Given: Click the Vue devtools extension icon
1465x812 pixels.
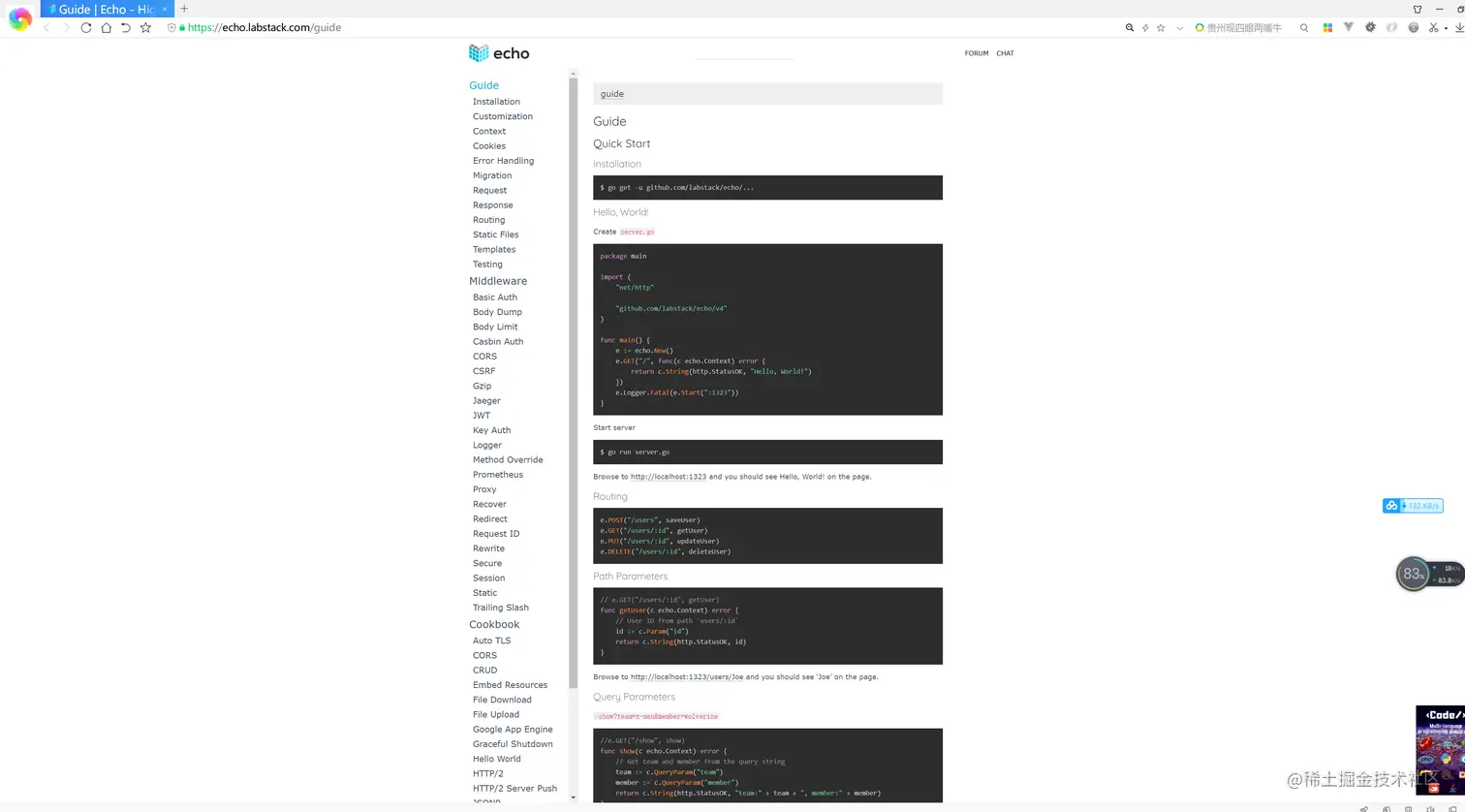Looking at the screenshot, I should click(x=1348, y=27).
